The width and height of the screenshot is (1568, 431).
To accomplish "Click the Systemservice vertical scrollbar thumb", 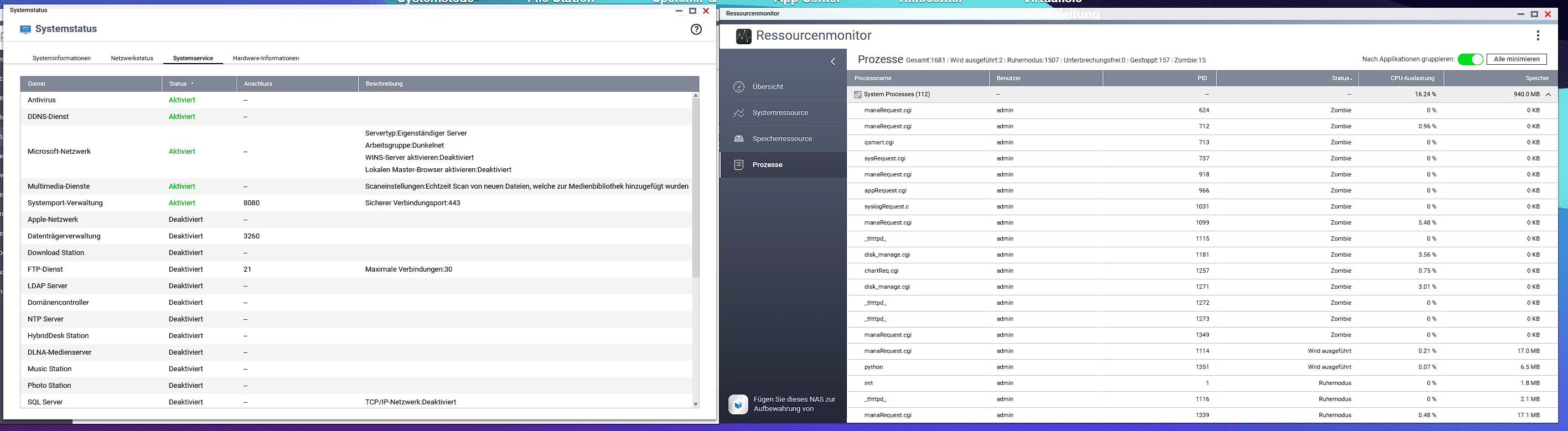I will (x=695, y=188).
